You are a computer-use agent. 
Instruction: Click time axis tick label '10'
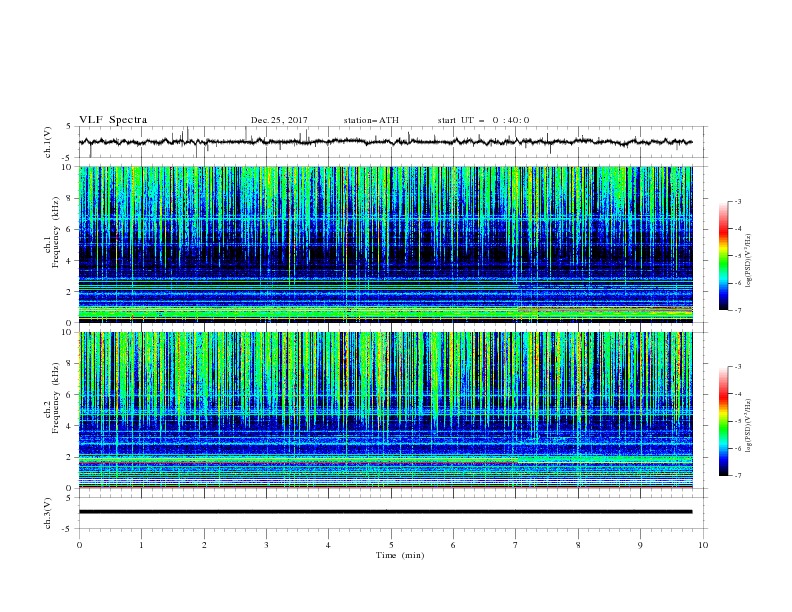pos(703,545)
